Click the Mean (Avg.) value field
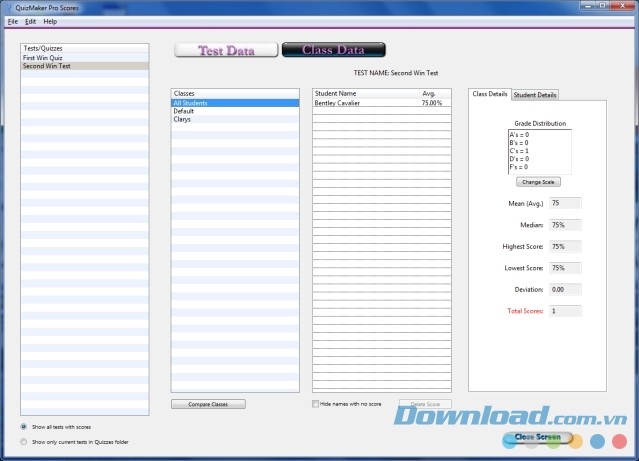 (564, 203)
